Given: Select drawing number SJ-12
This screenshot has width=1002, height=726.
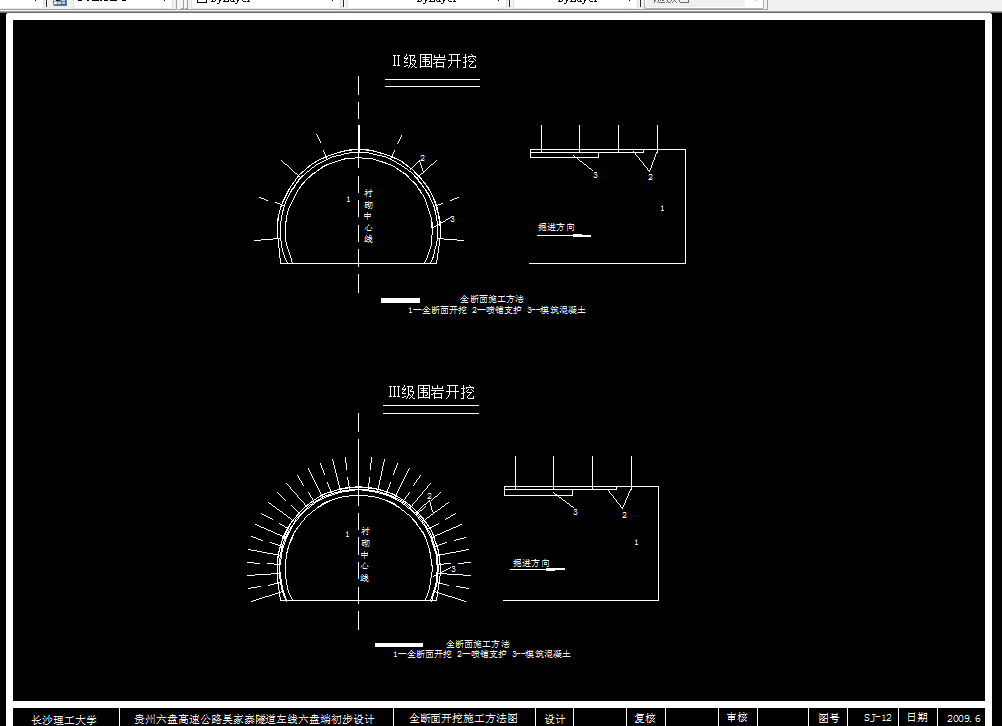Looking at the screenshot, I should 877,718.
